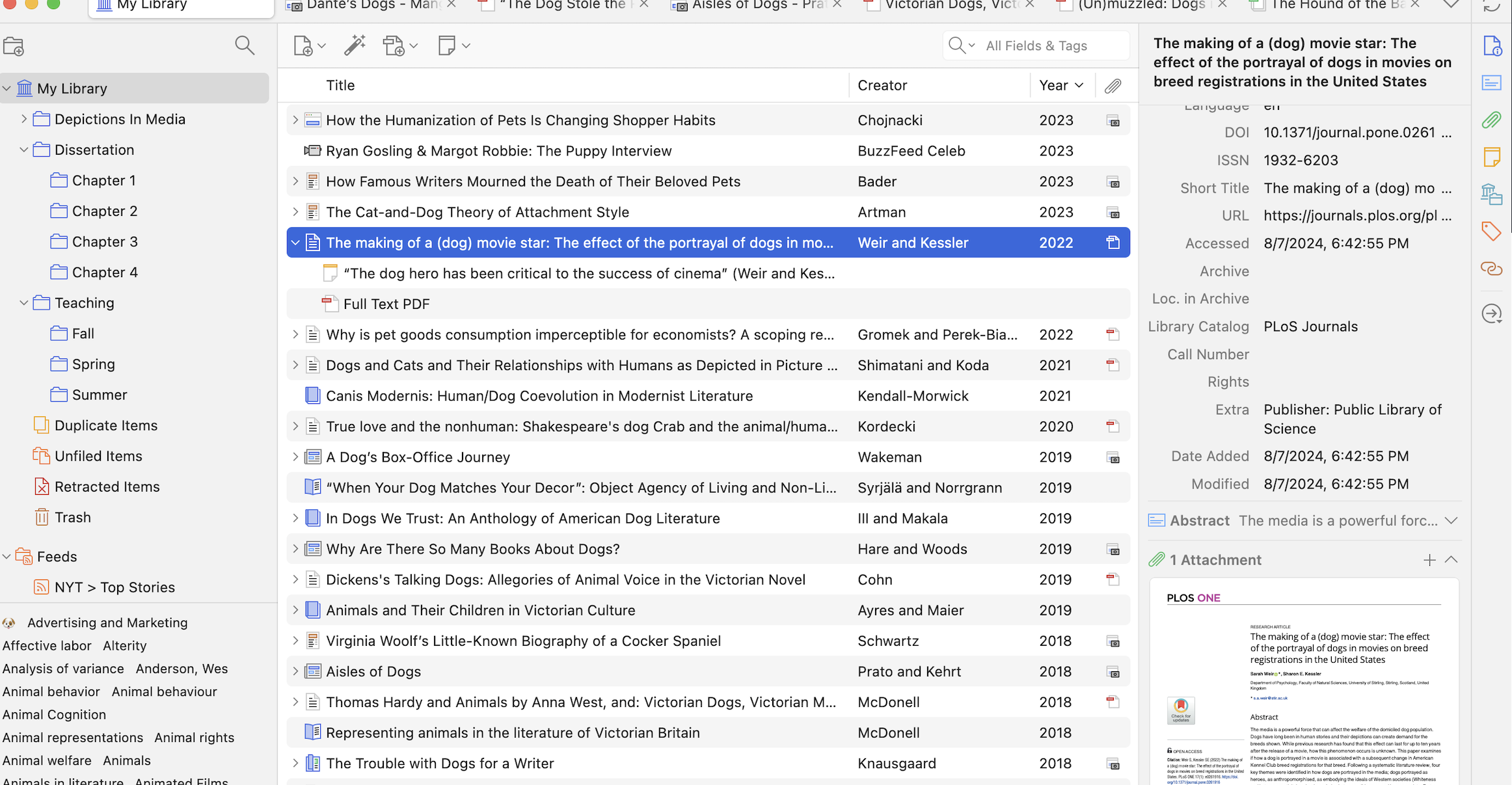The image size is (1512, 785).
Task: Jump to Libraries and Collections section icon
Action: point(1491,194)
